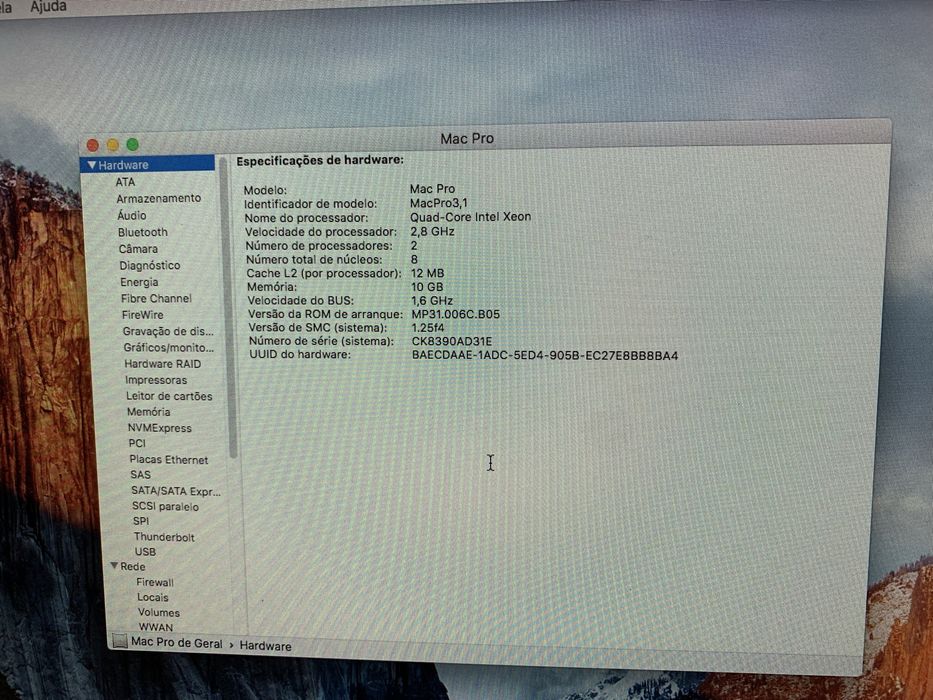The width and height of the screenshot is (933, 700).
Task: Click Mac Pro de Geral in path bar
Action: [x=176, y=643]
